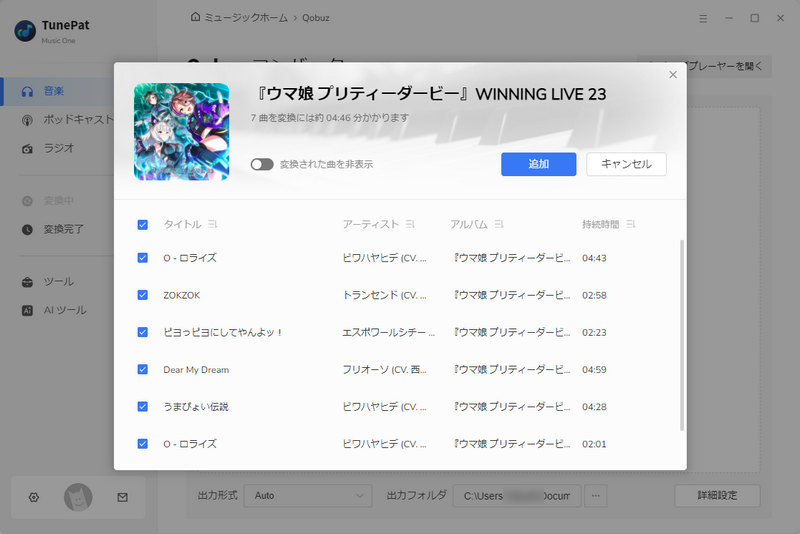Click artist エスポワールシチー ...

point(389,333)
